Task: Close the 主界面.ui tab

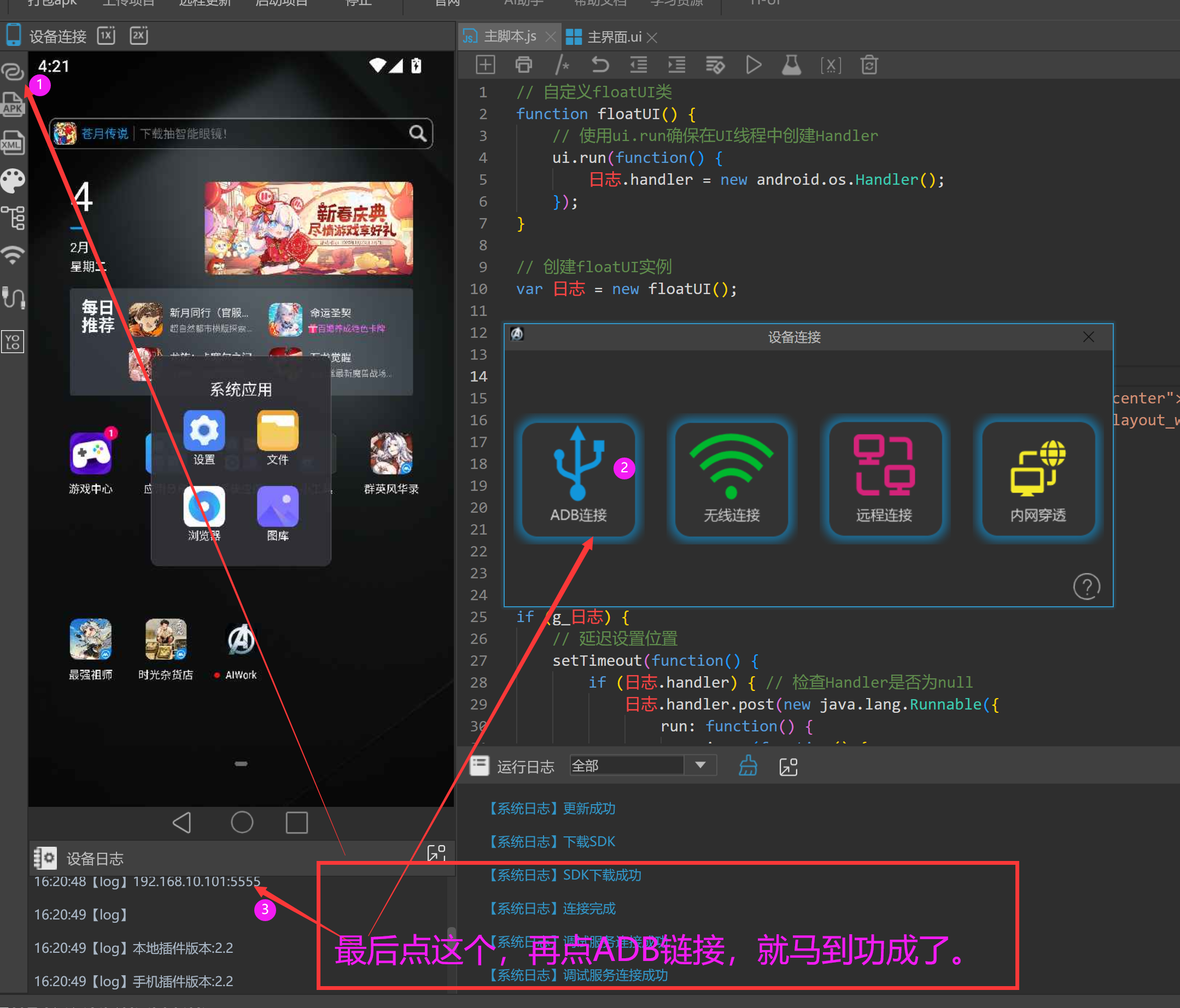Action: point(652,38)
